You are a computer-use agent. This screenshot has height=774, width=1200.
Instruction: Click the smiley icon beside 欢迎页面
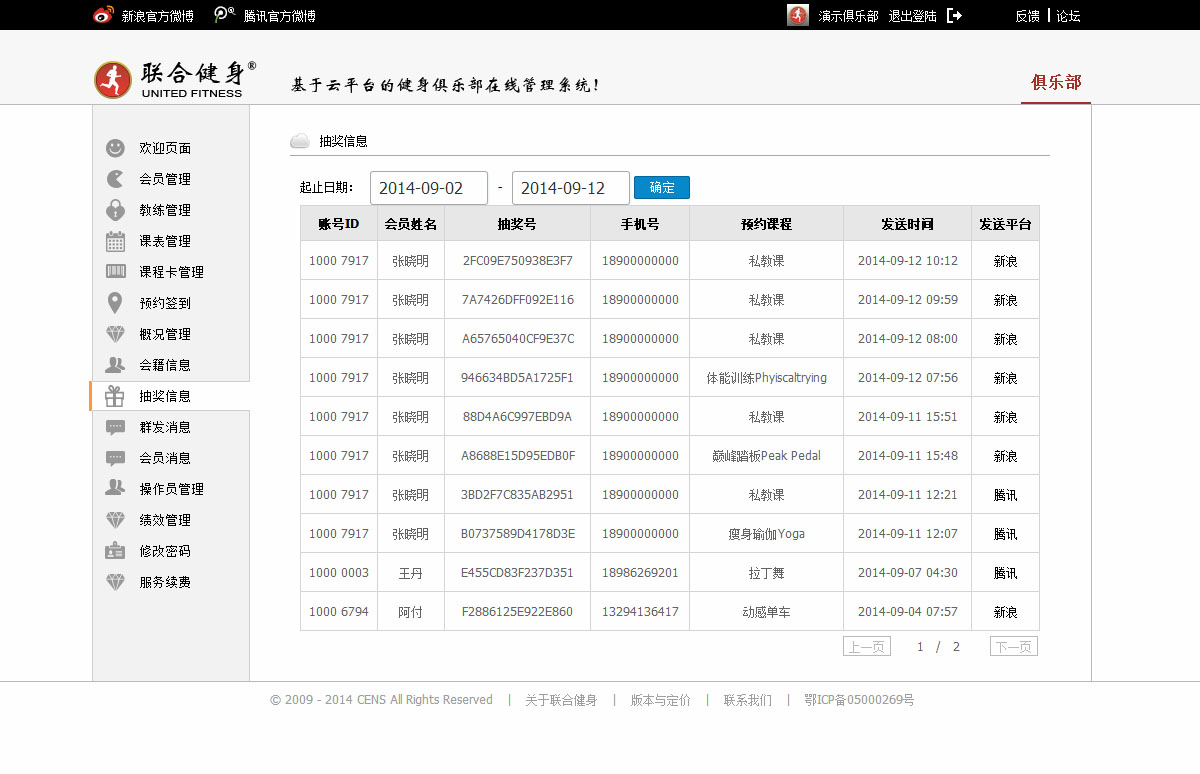point(115,148)
